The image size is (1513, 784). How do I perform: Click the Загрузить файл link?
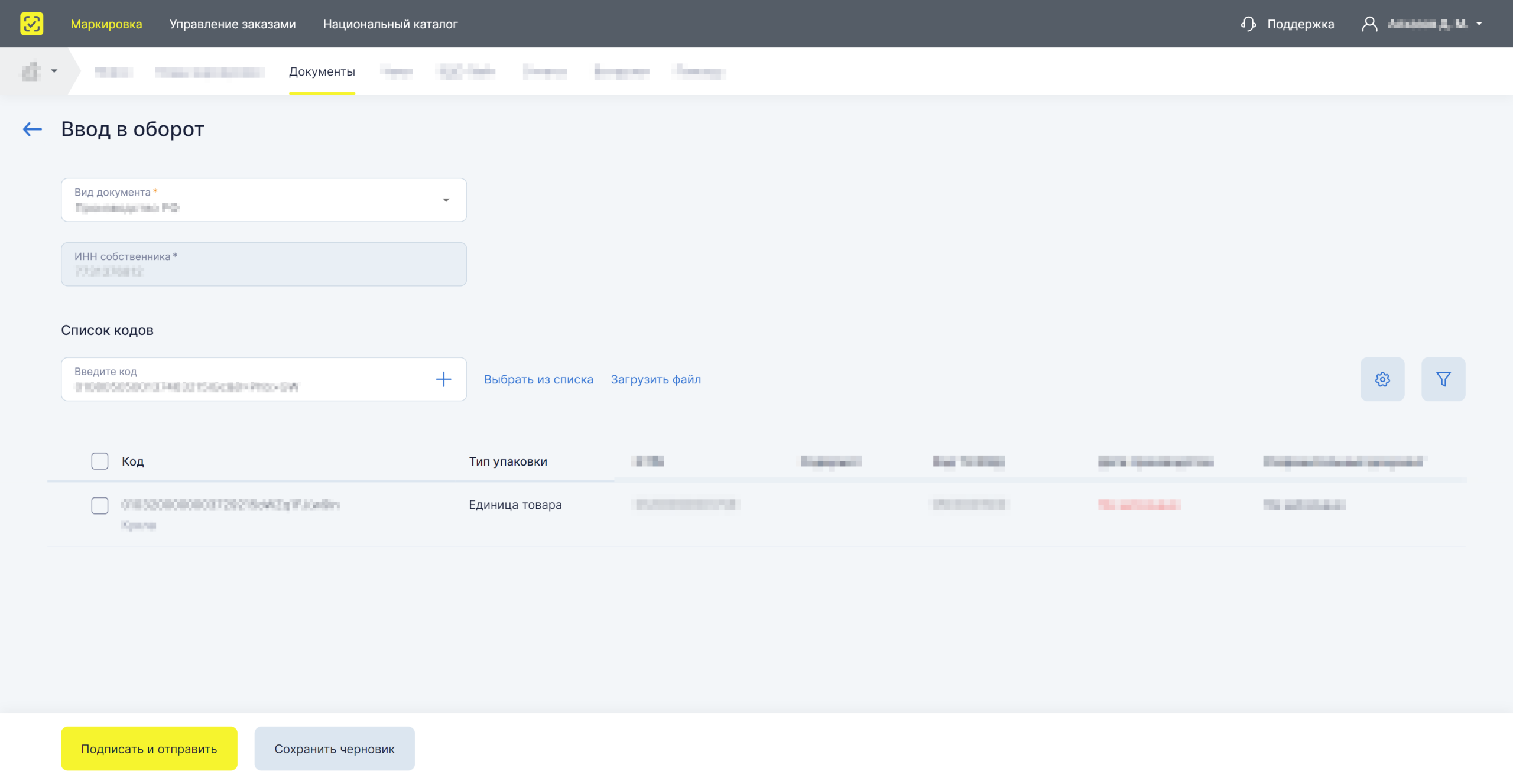click(656, 379)
